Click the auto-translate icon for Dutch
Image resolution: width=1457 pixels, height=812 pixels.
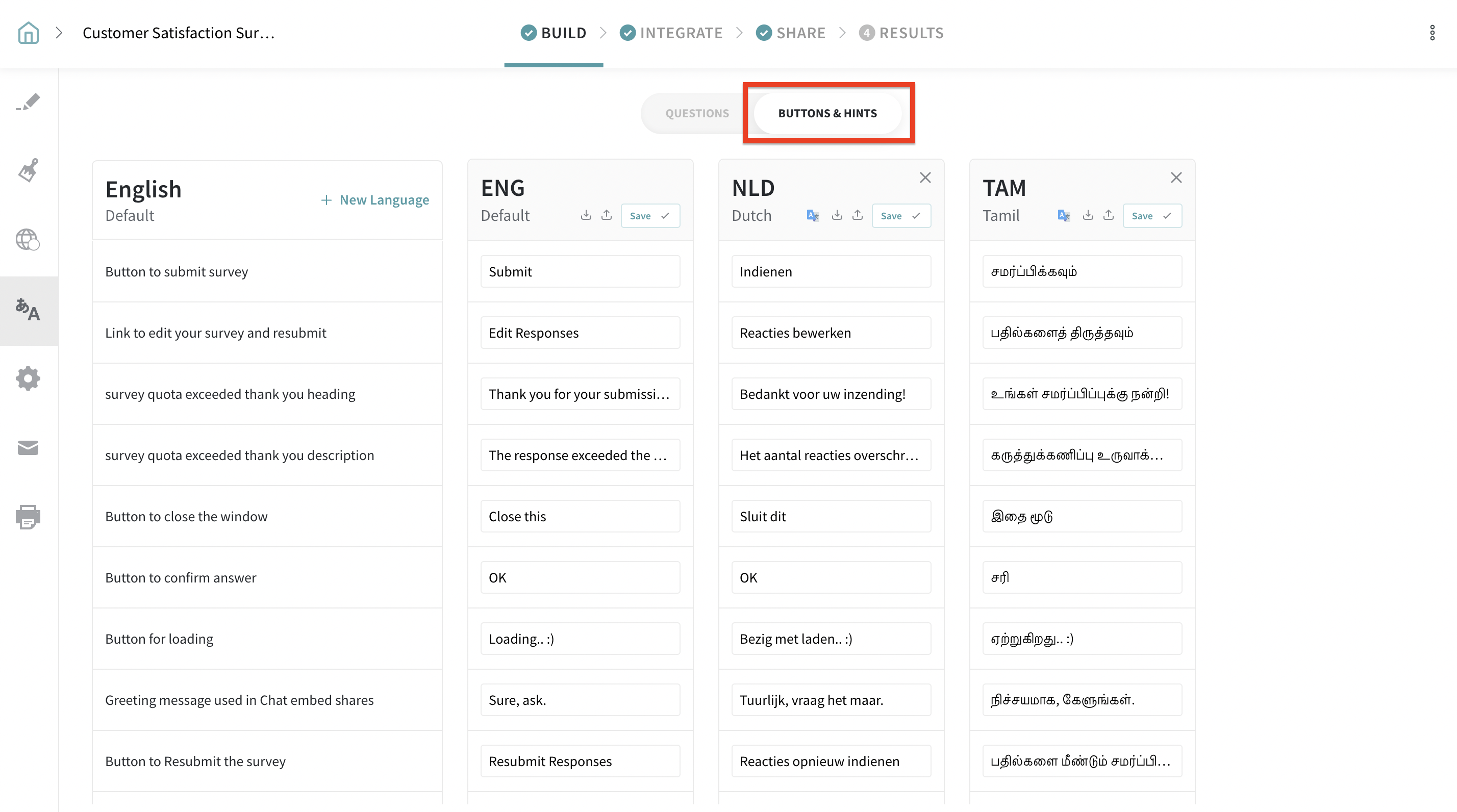click(x=813, y=215)
